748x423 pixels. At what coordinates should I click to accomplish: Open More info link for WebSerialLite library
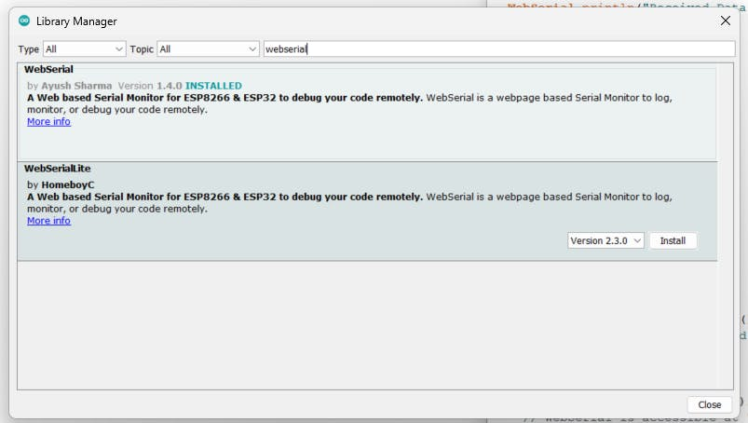click(49, 221)
